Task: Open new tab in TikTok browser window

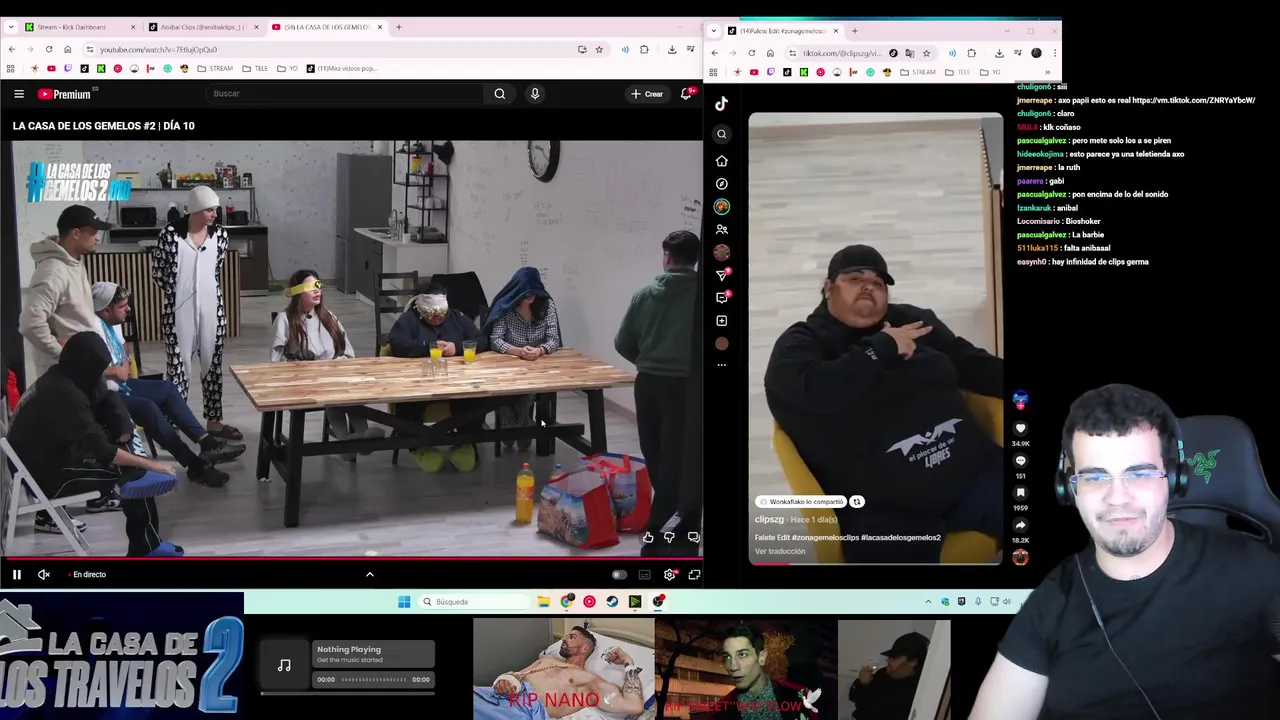Action: coord(854,31)
